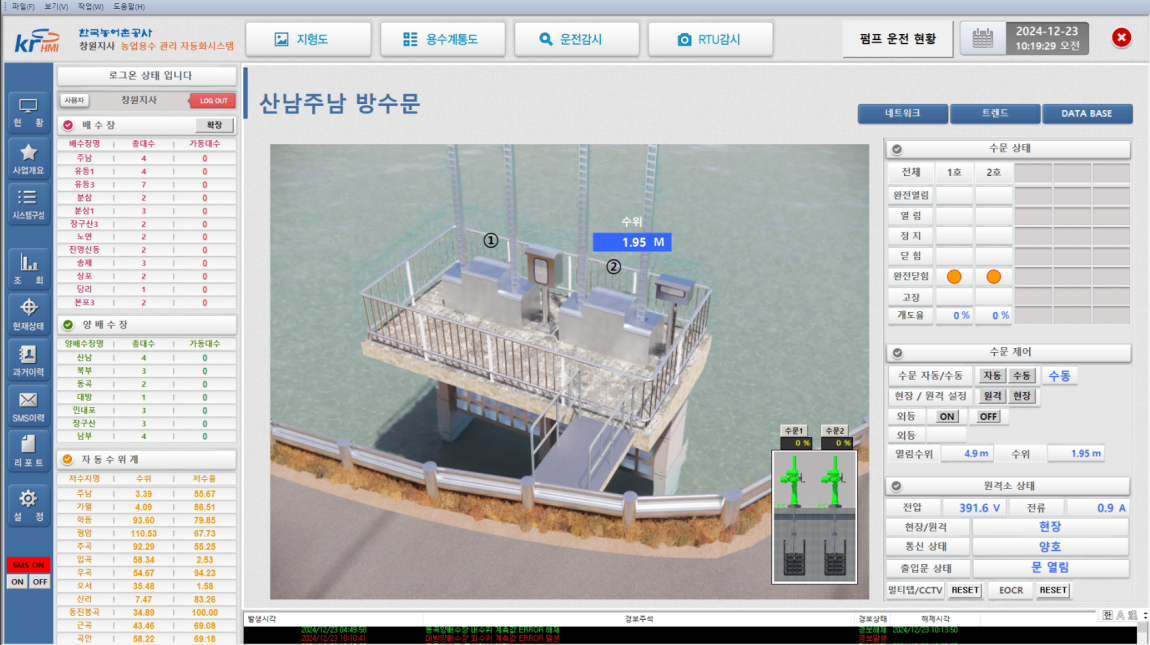The width and height of the screenshot is (1150, 645).
Task: Click the calendar icon beside the date
Action: point(982,39)
